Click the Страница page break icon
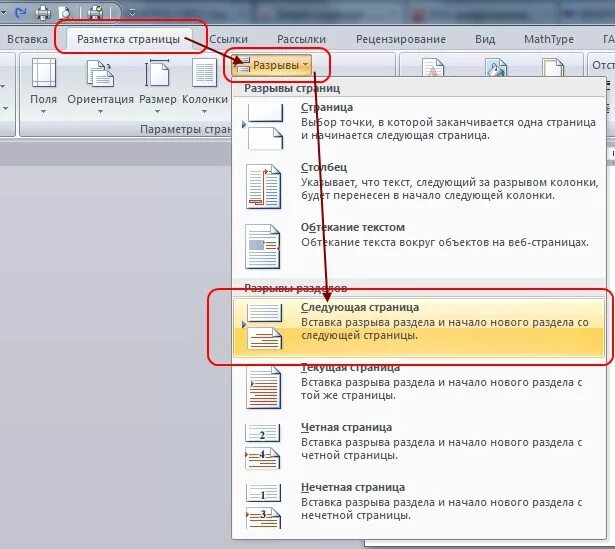Image resolution: width=615 pixels, height=549 pixels. (265, 126)
